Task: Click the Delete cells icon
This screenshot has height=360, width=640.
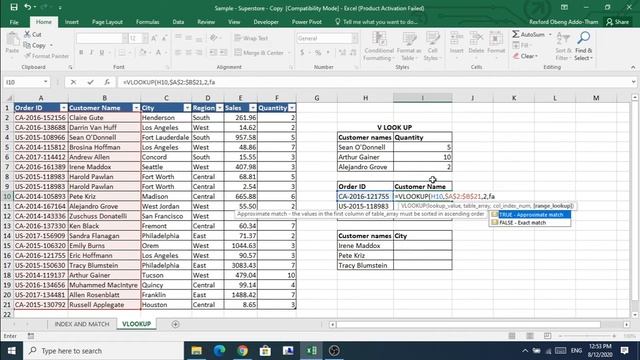Action: (x=476, y=39)
